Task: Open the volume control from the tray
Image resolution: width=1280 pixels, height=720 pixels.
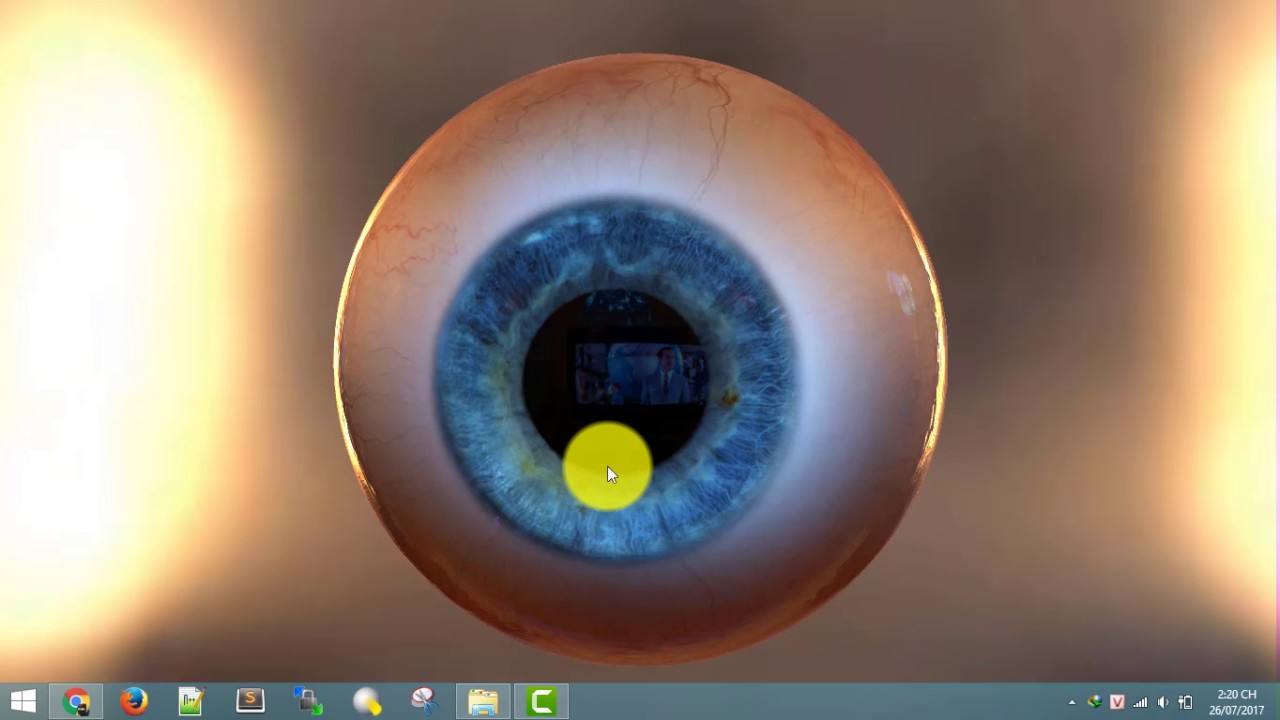Action: click(1162, 702)
